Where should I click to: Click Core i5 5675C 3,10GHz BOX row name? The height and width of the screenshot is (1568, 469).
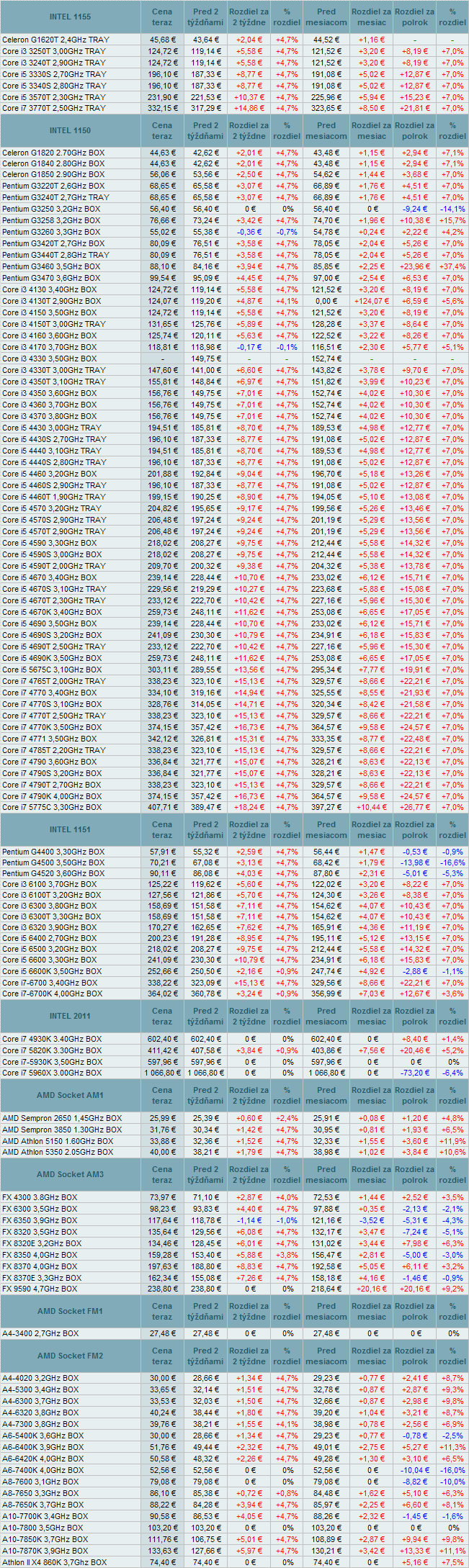52,670
